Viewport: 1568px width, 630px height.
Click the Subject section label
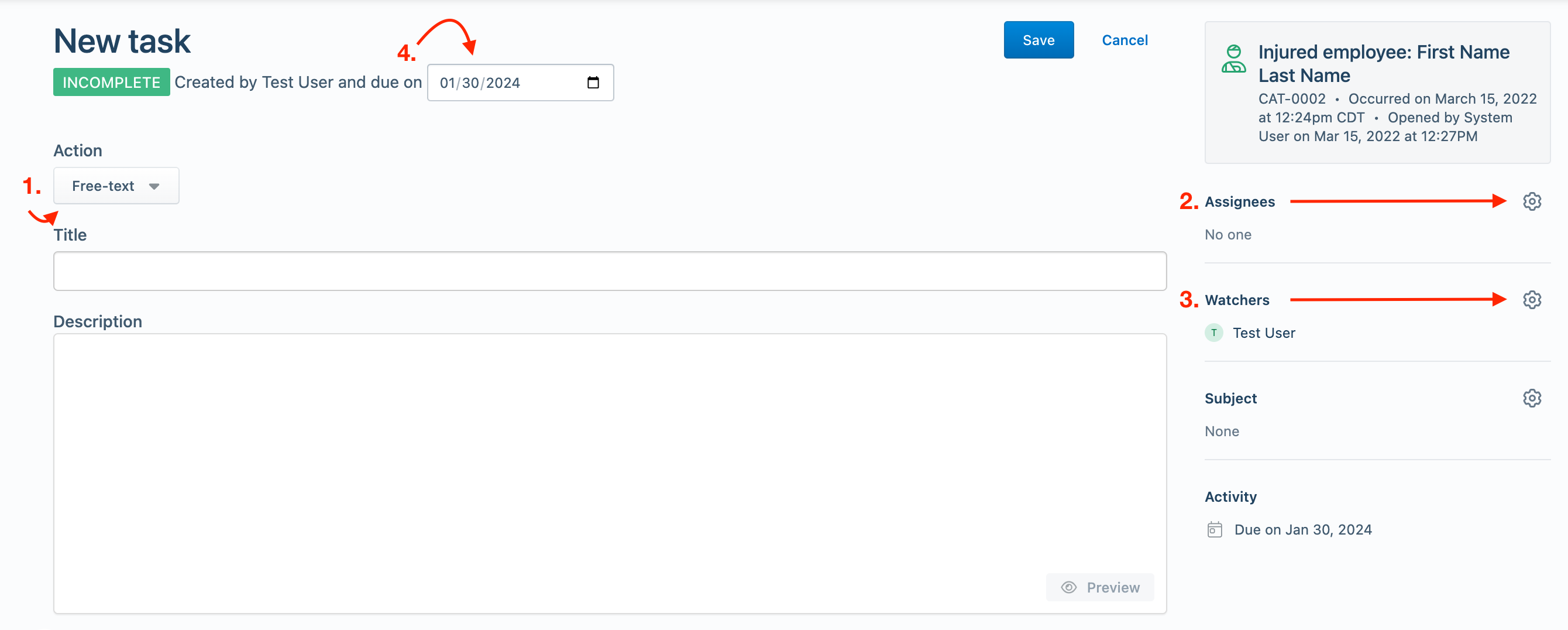(1230, 399)
